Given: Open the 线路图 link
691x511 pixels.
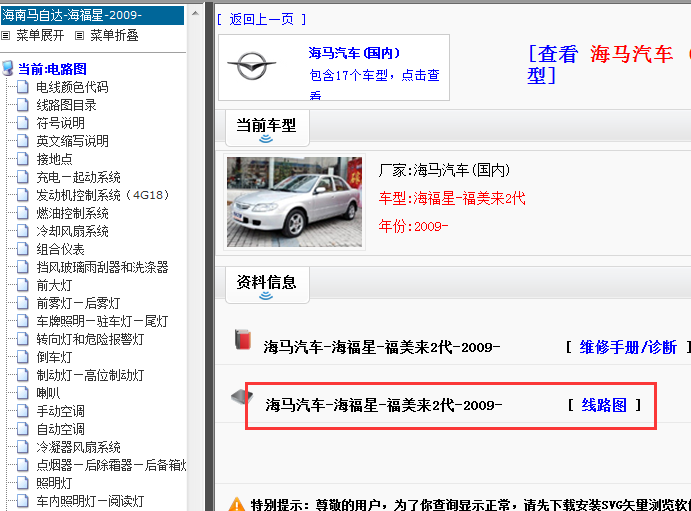Looking at the screenshot, I should click(x=604, y=405).
